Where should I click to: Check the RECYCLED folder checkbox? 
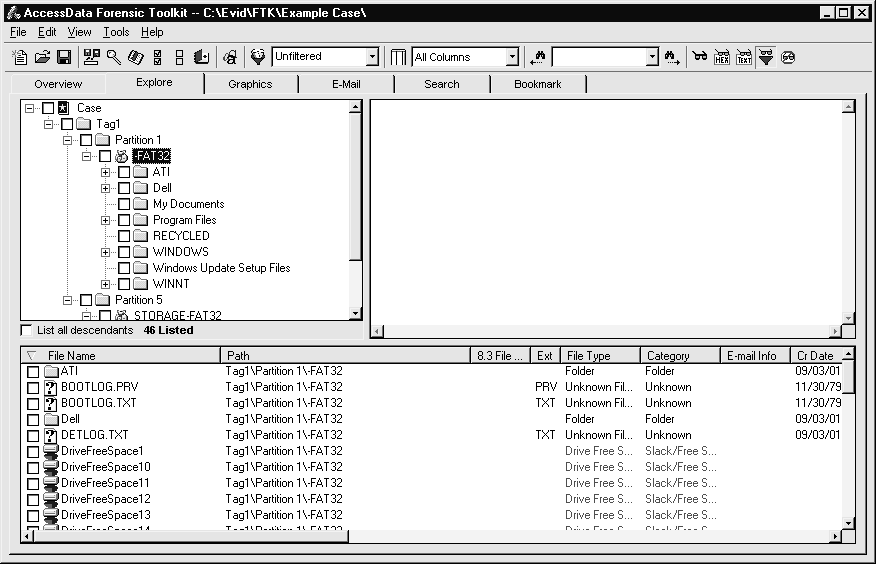tap(124, 236)
